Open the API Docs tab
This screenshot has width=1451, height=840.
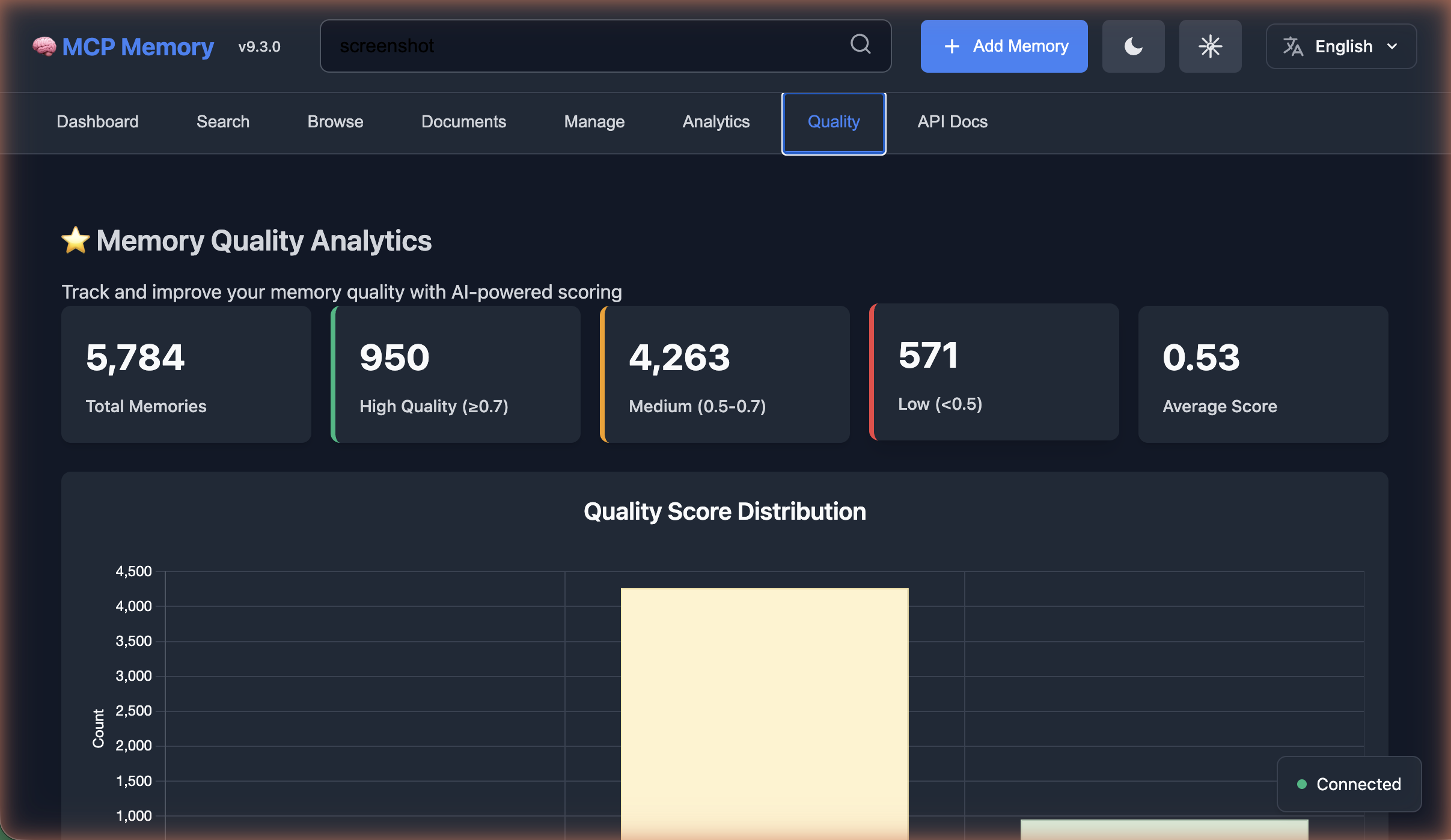coord(952,122)
